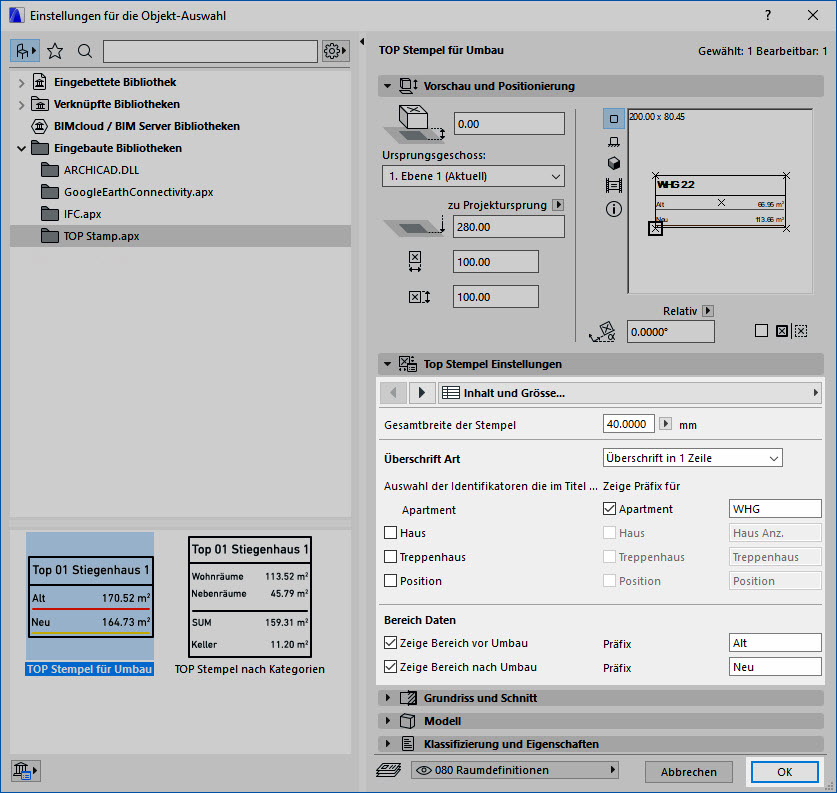Expand Eingebettete Bibliothek tree node

coord(21,83)
